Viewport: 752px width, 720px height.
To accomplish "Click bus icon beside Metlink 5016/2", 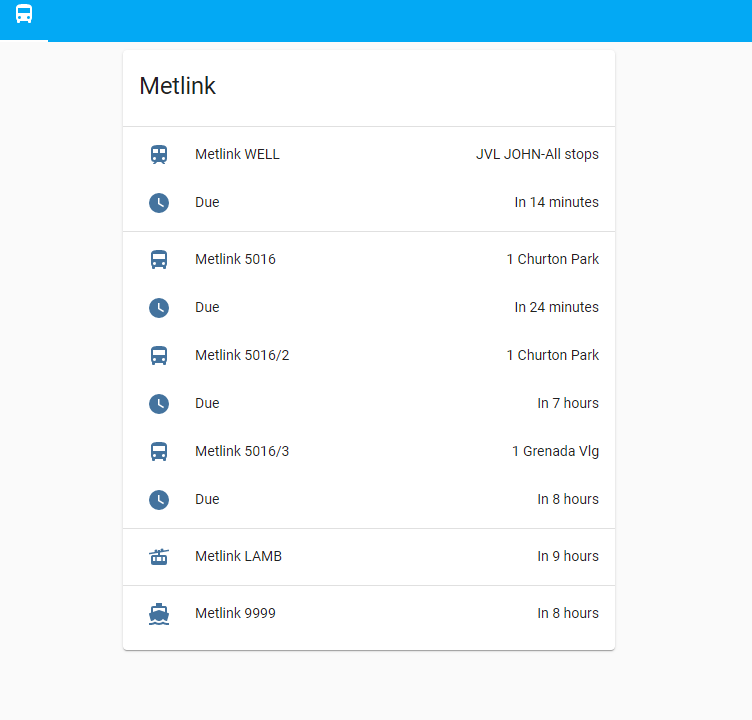I will (159, 355).
